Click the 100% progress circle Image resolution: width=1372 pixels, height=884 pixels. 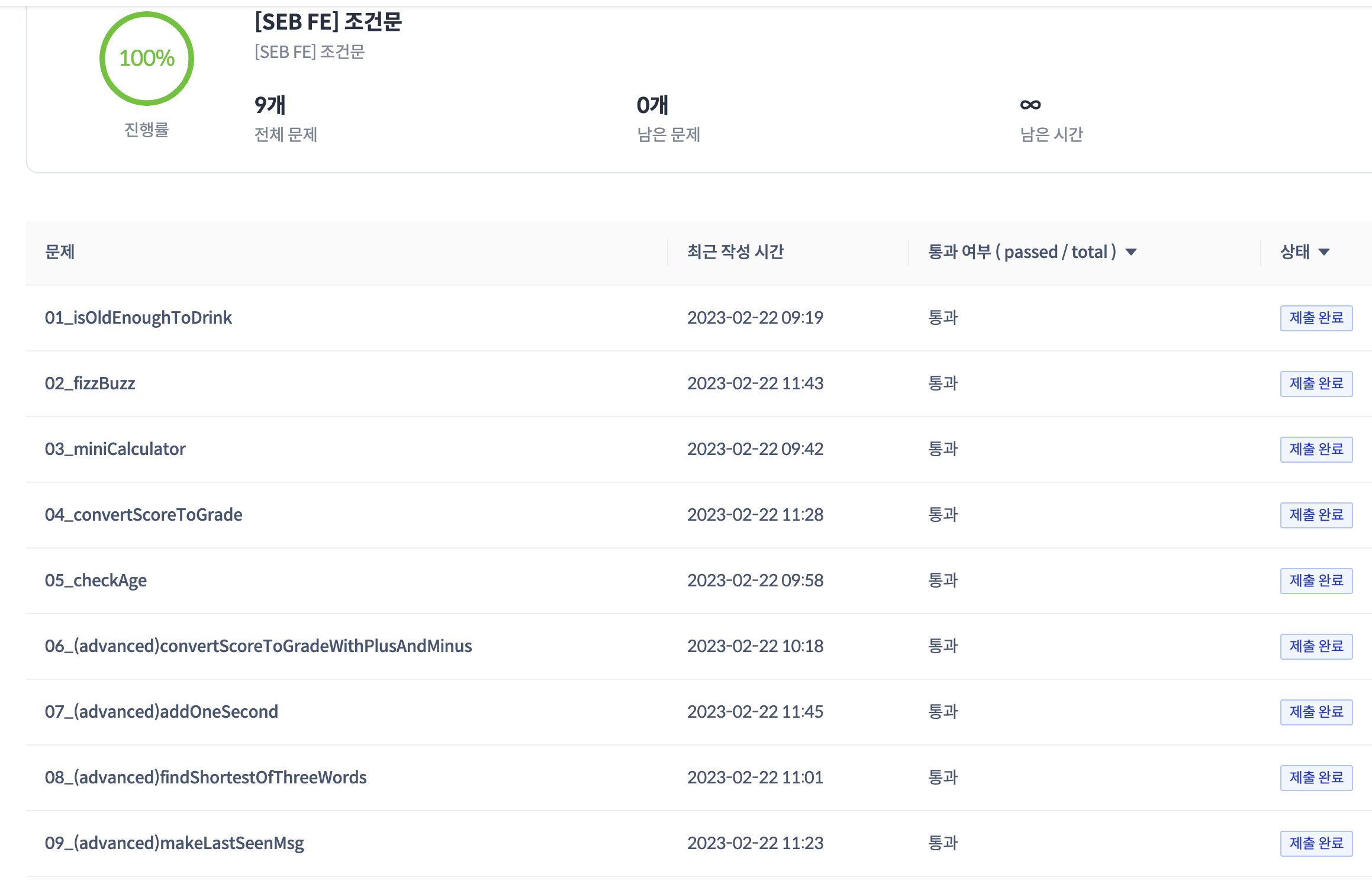pyautogui.click(x=147, y=59)
